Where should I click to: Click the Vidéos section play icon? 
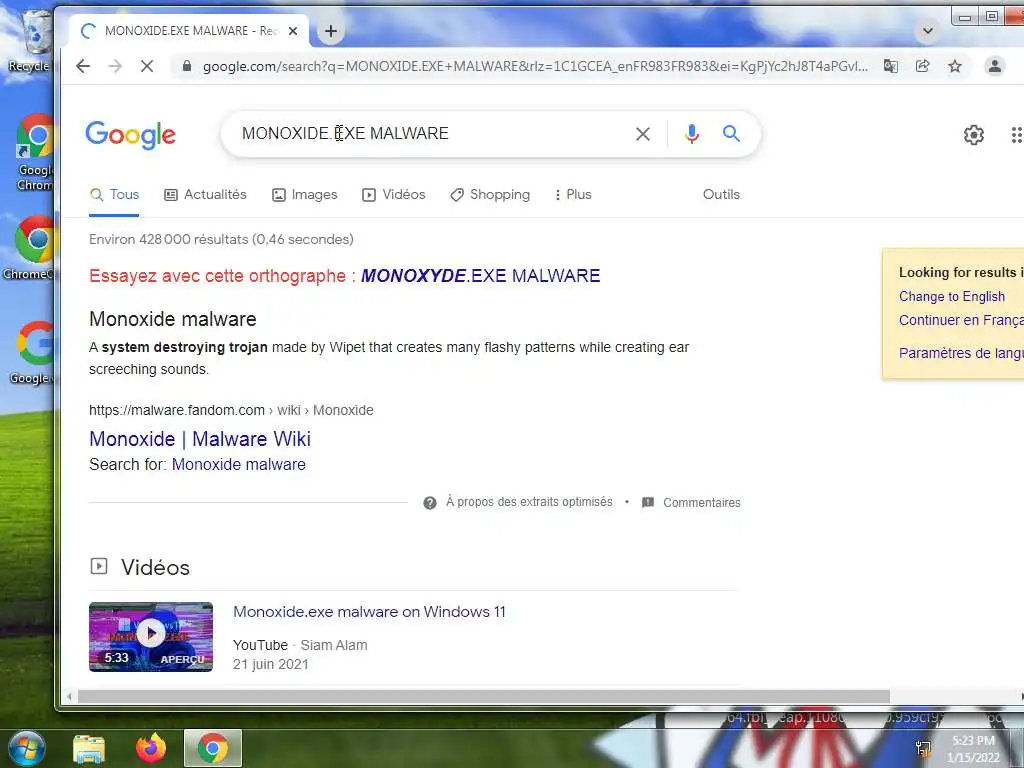99,566
